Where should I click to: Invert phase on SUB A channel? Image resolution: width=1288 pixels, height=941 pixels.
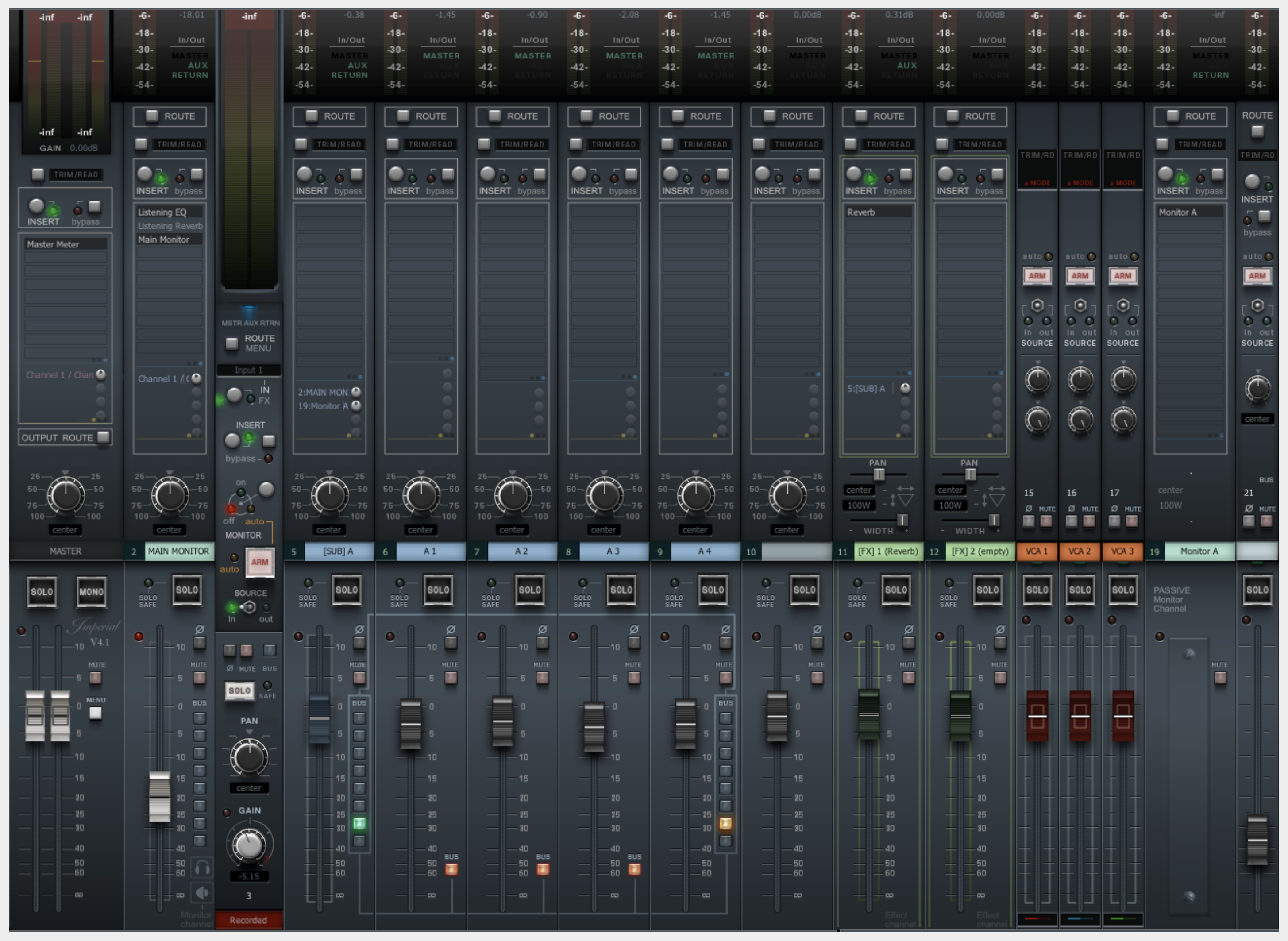coord(359,643)
